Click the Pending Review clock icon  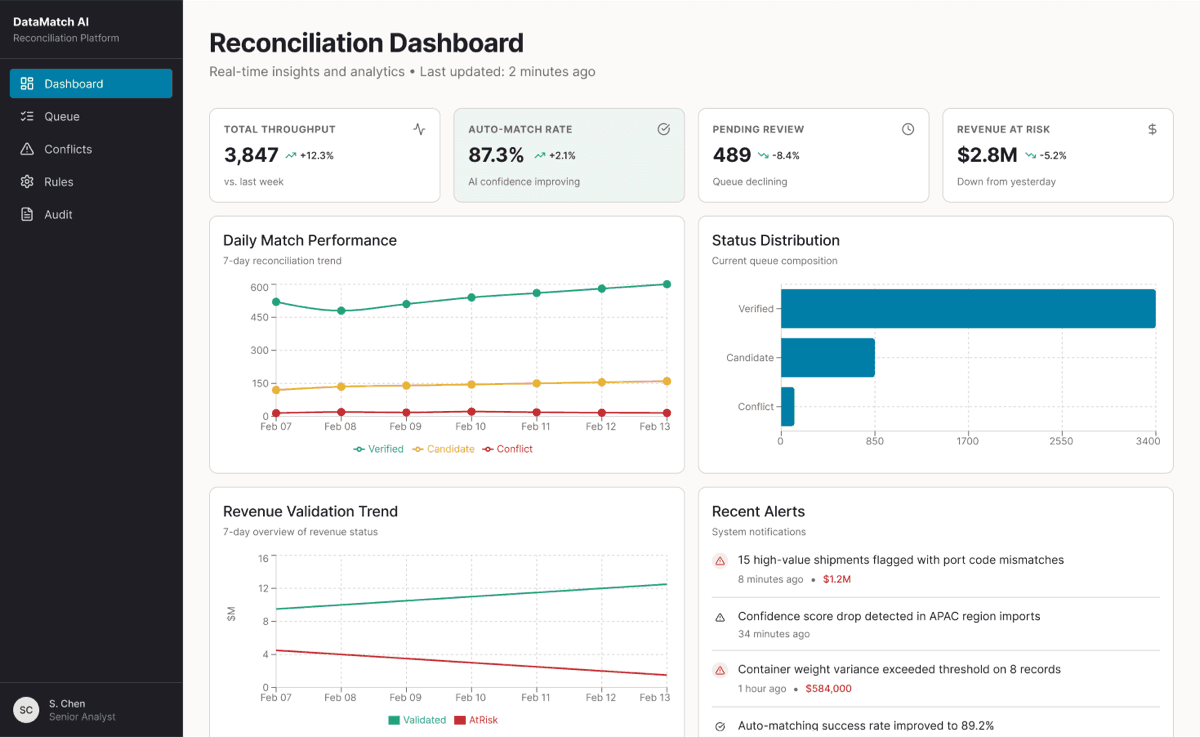pos(908,129)
